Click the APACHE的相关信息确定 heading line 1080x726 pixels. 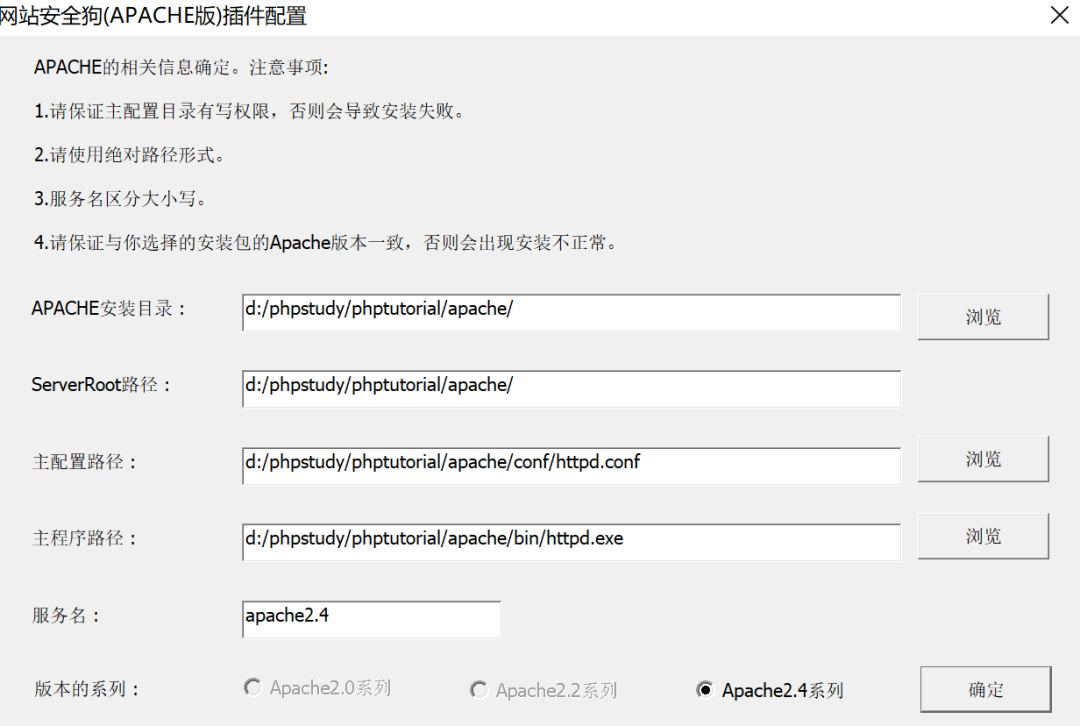[x=181, y=68]
